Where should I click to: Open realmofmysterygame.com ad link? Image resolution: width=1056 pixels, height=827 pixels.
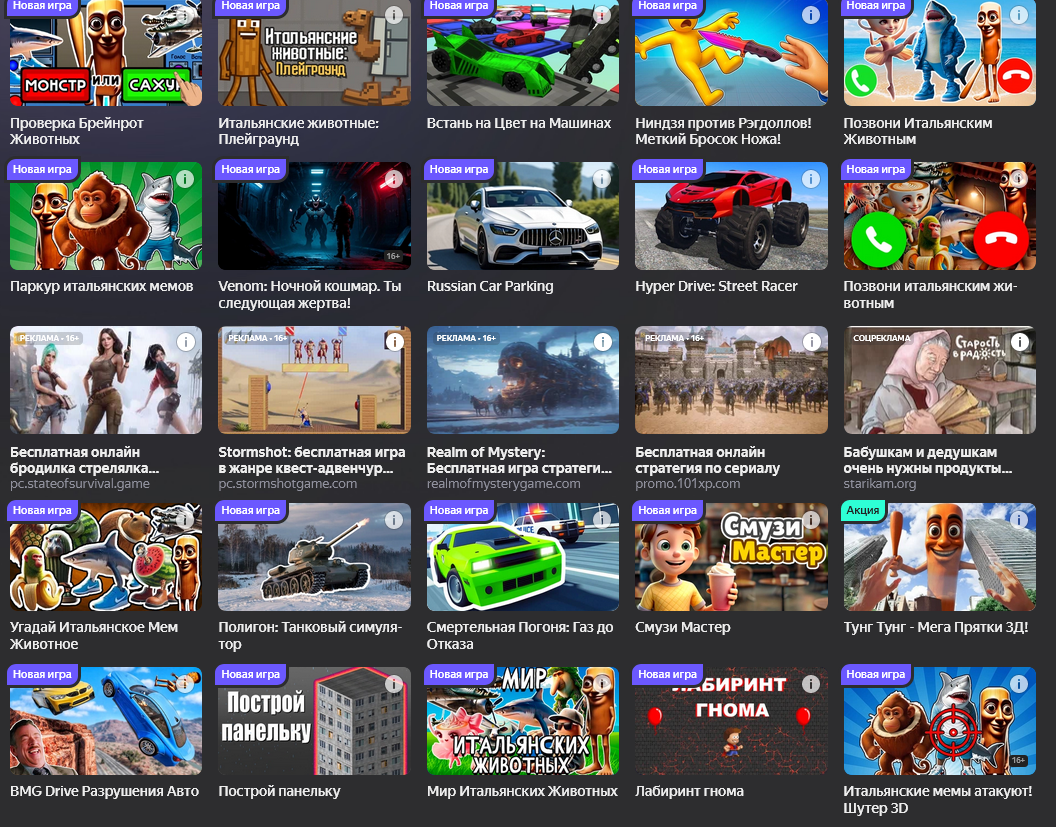(504, 484)
